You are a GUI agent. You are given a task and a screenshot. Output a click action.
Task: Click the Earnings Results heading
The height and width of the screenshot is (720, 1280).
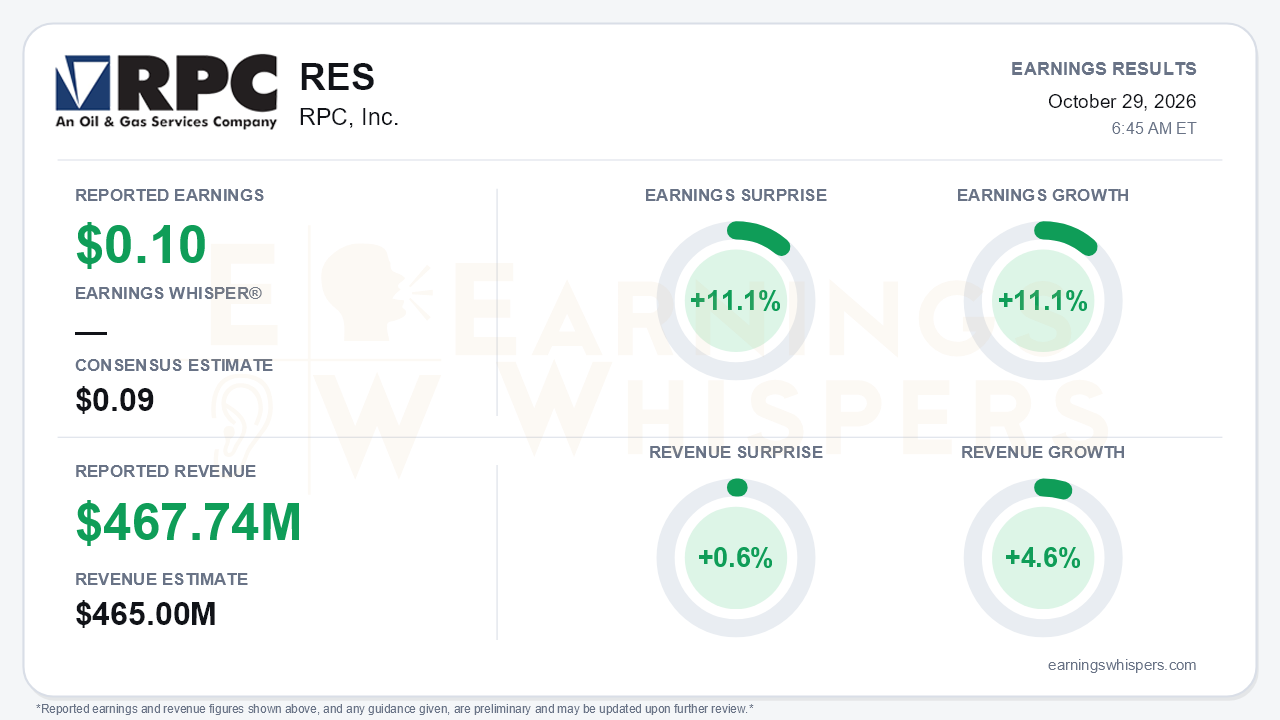pos(1104,69)
